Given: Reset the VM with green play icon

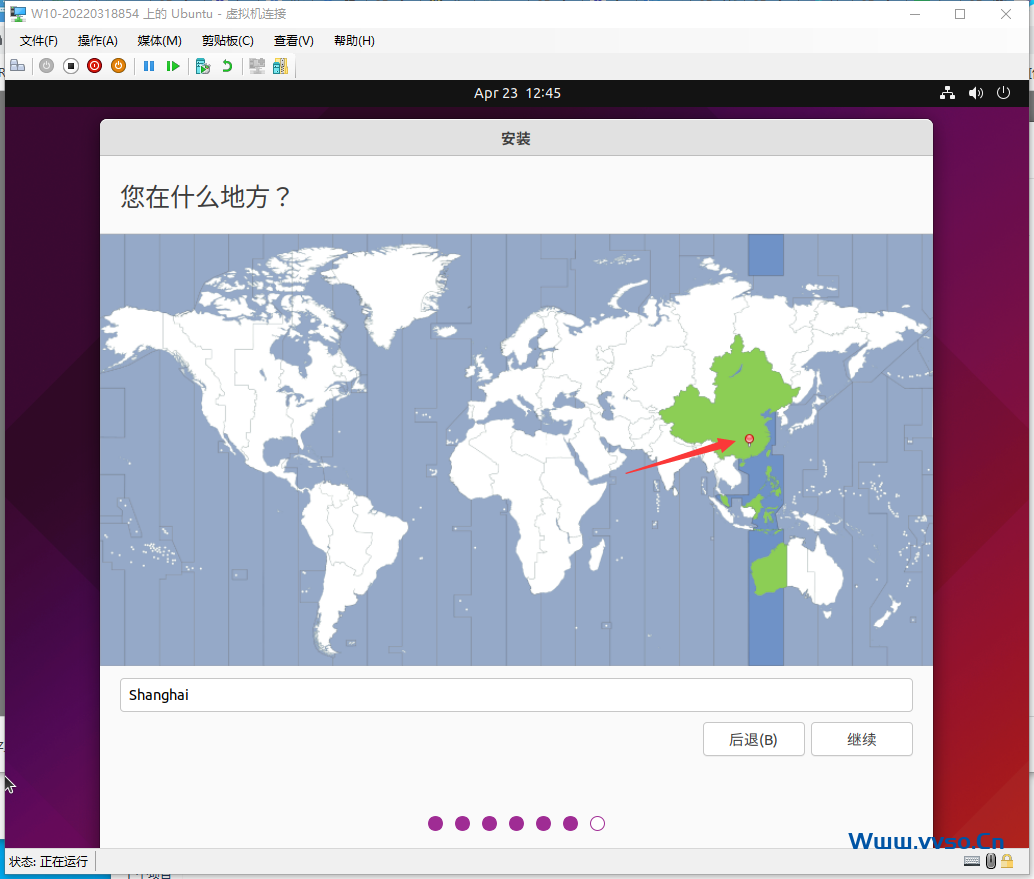Looking at the screenshot, I should point(173,65).
